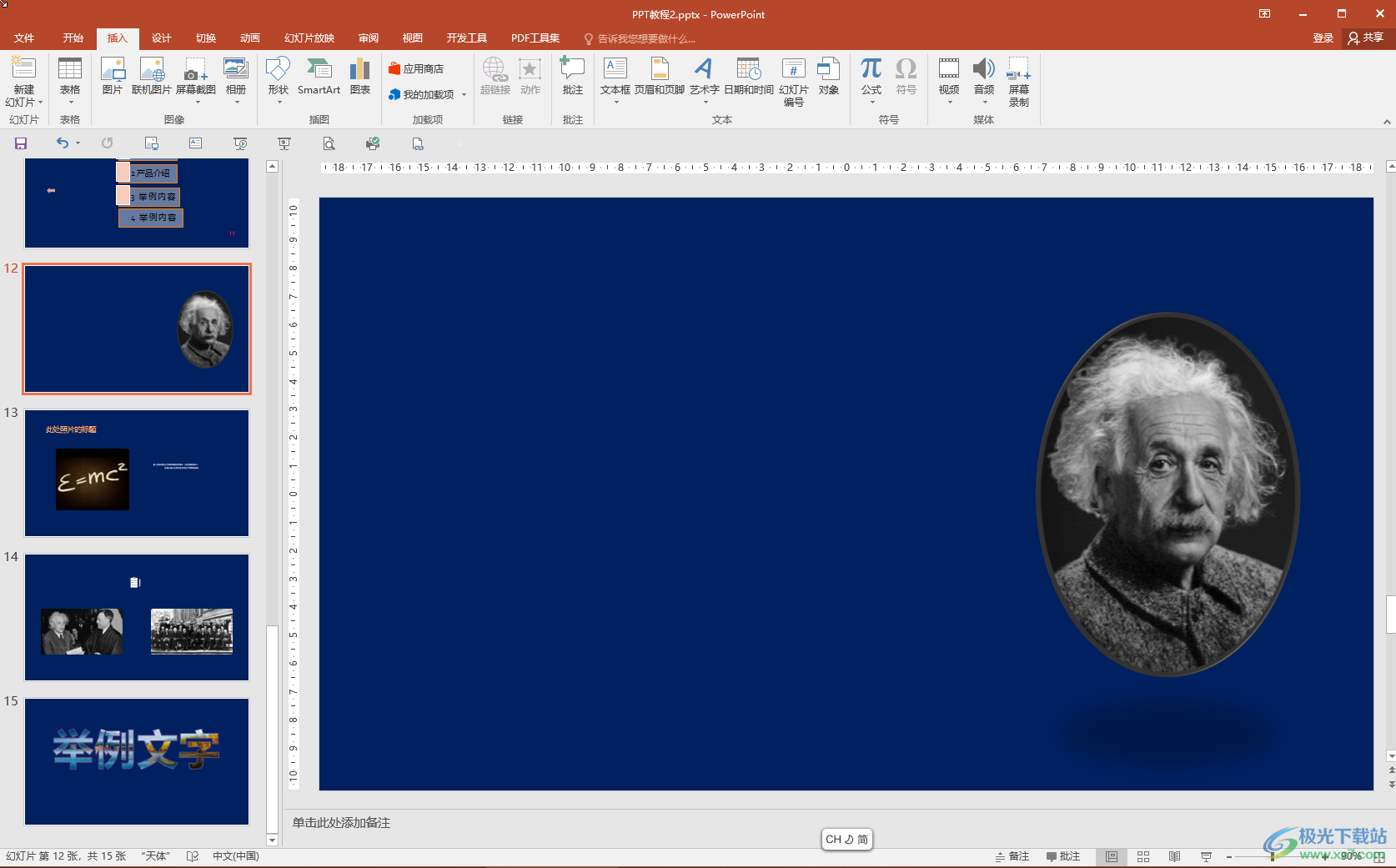
Task: Switch to Slide Sorter view in status bar
Action: [x=1143, y=856]
